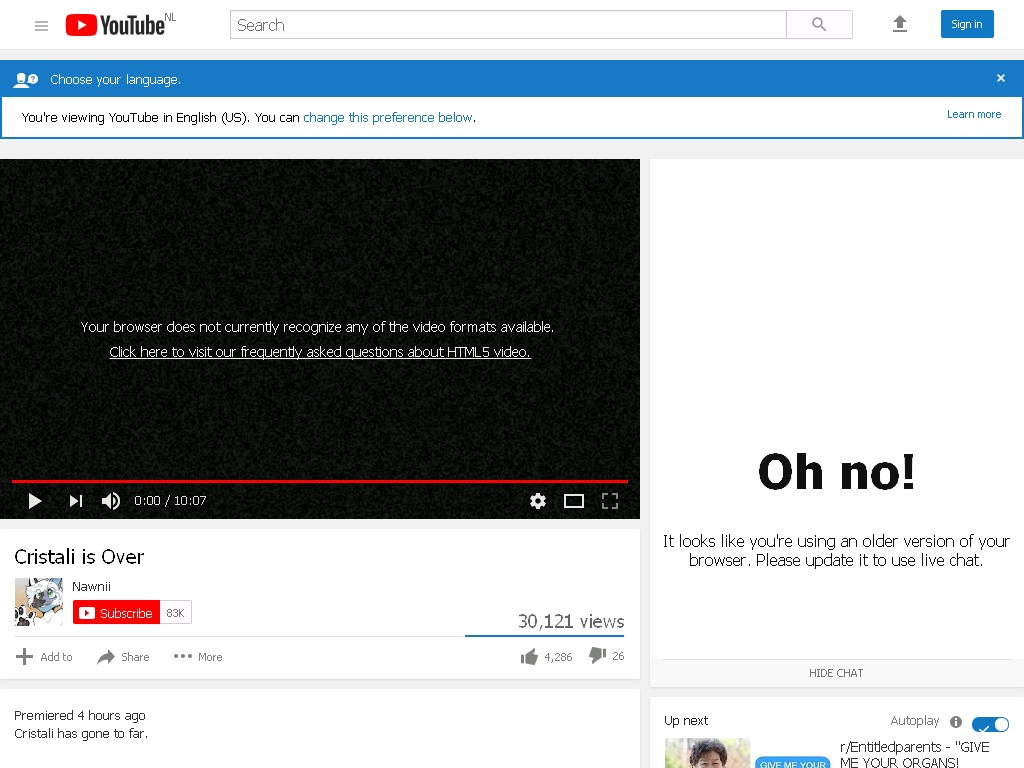Dislike the video with thumbs down

click(x=607, y=655)
